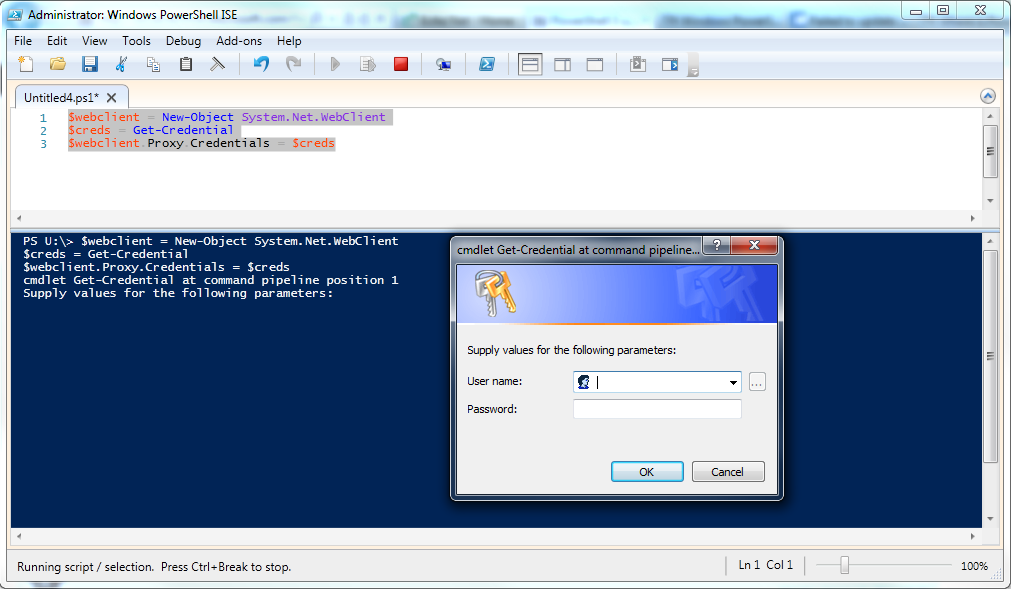The width and height of the screenshot is (1011, 589).
Task: Open the Debug menu
Action: point(183,41)
